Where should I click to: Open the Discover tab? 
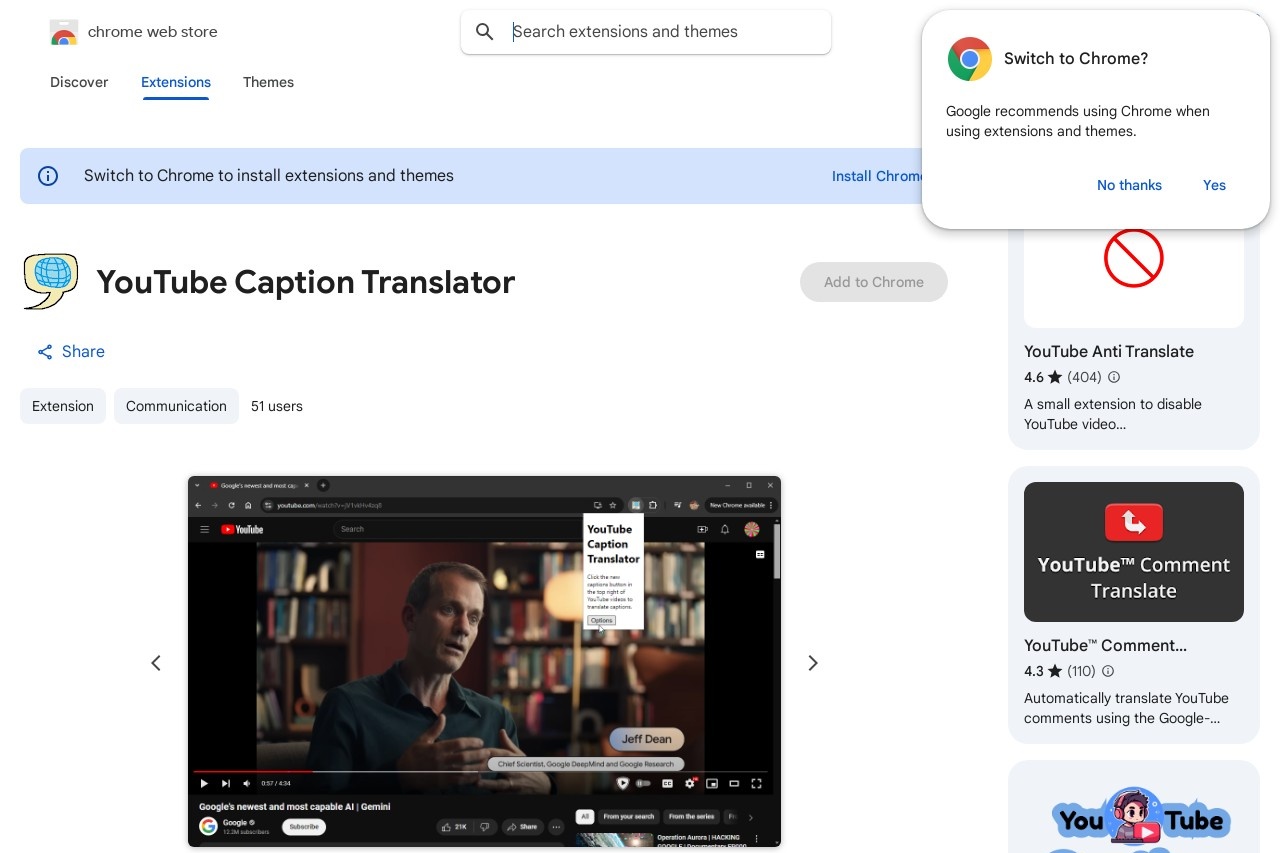click(x=79, y=82)
